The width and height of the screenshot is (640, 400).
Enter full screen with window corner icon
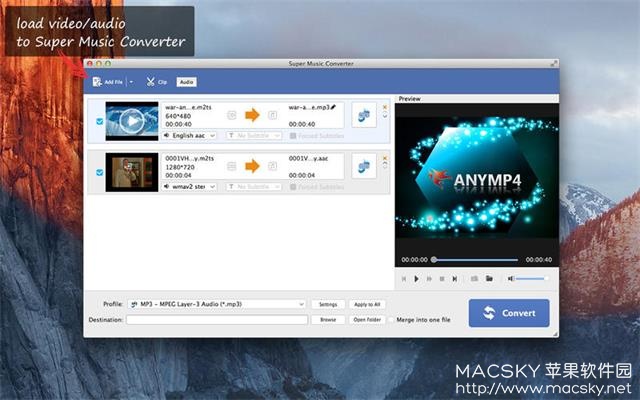pos(553,63)
